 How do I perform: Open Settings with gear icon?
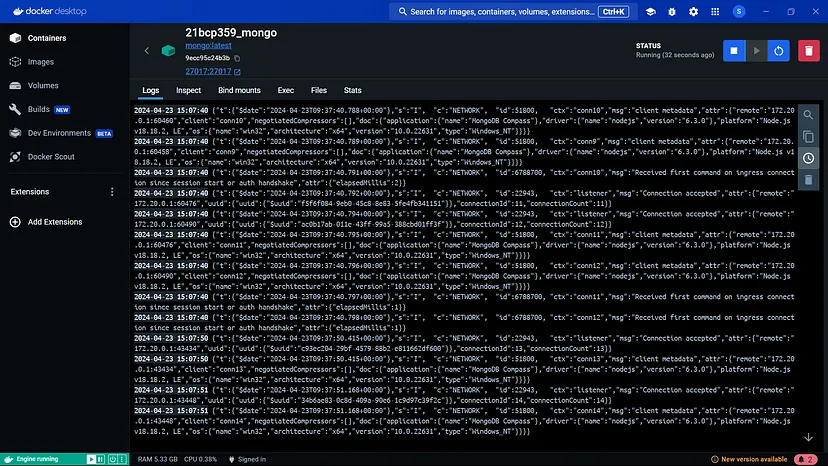click(693, 12)
